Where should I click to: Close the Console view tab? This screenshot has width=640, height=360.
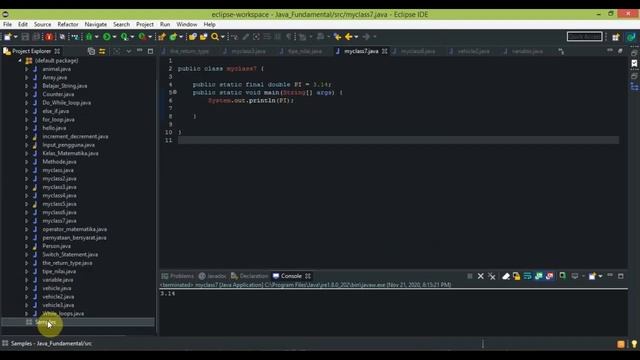pyautogui.click(x=308, y=276)
